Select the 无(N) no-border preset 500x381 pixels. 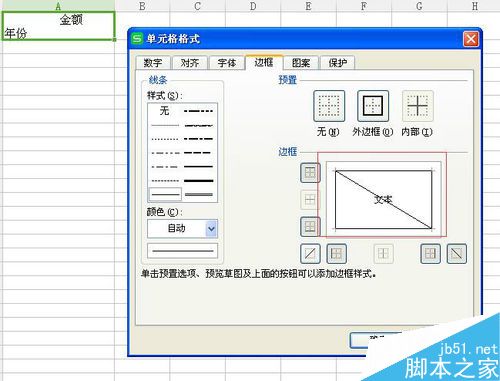click(x=329, y=106)
